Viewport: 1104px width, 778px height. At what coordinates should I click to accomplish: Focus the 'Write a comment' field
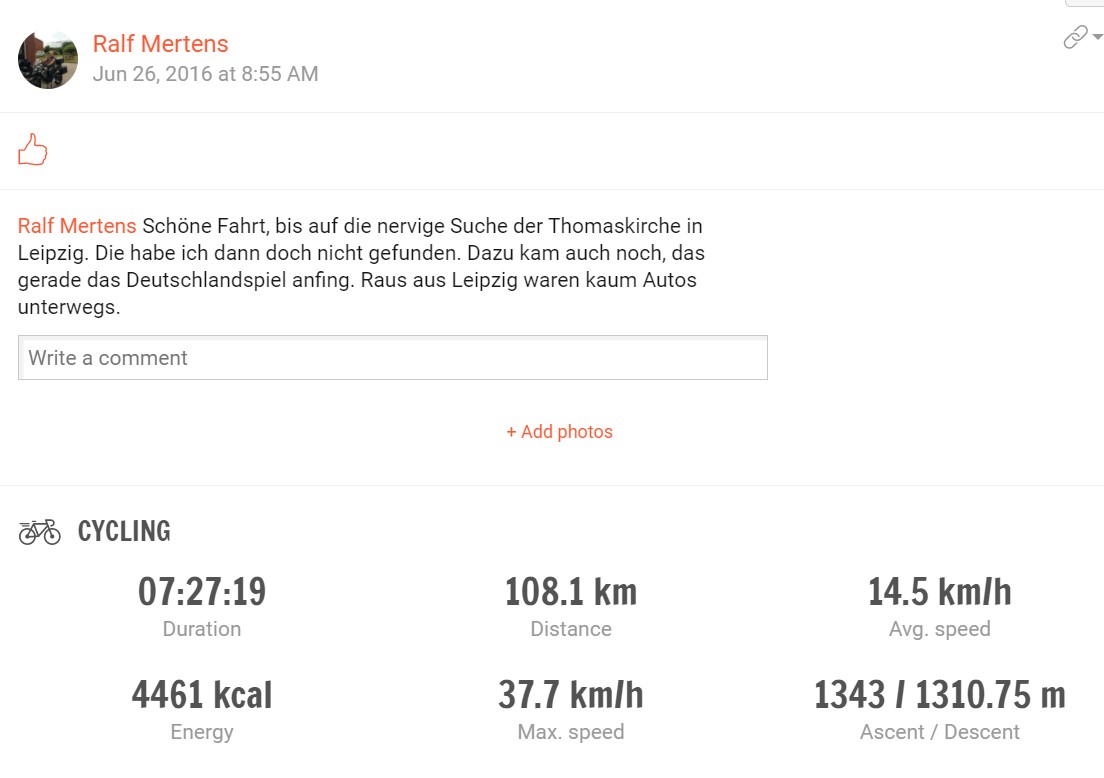pos(392,358)
